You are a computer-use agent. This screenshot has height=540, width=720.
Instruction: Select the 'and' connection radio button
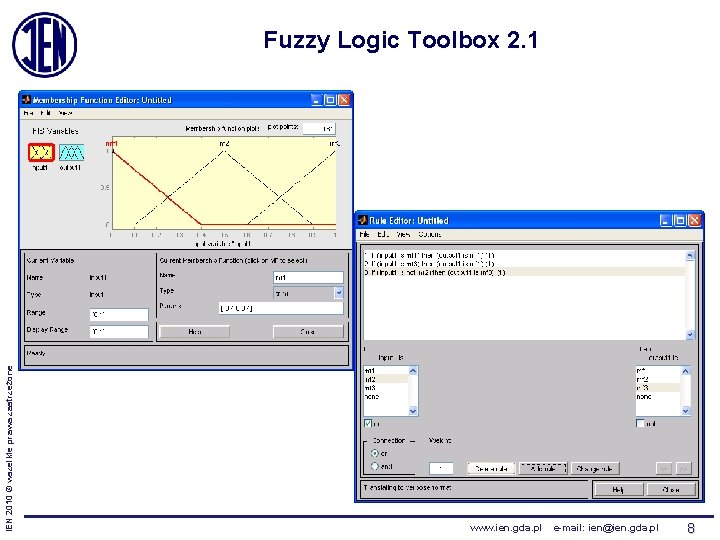pos(375,466)
